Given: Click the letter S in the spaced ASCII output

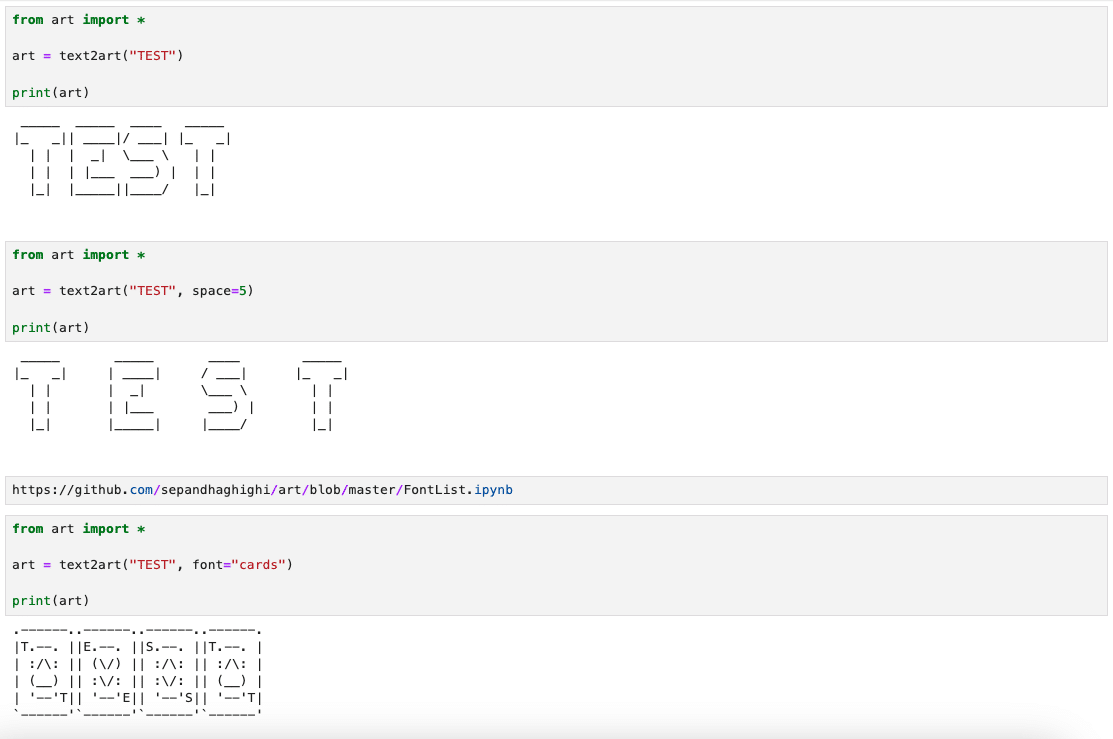Looking at the screenshot, I should tap(227, 391).
